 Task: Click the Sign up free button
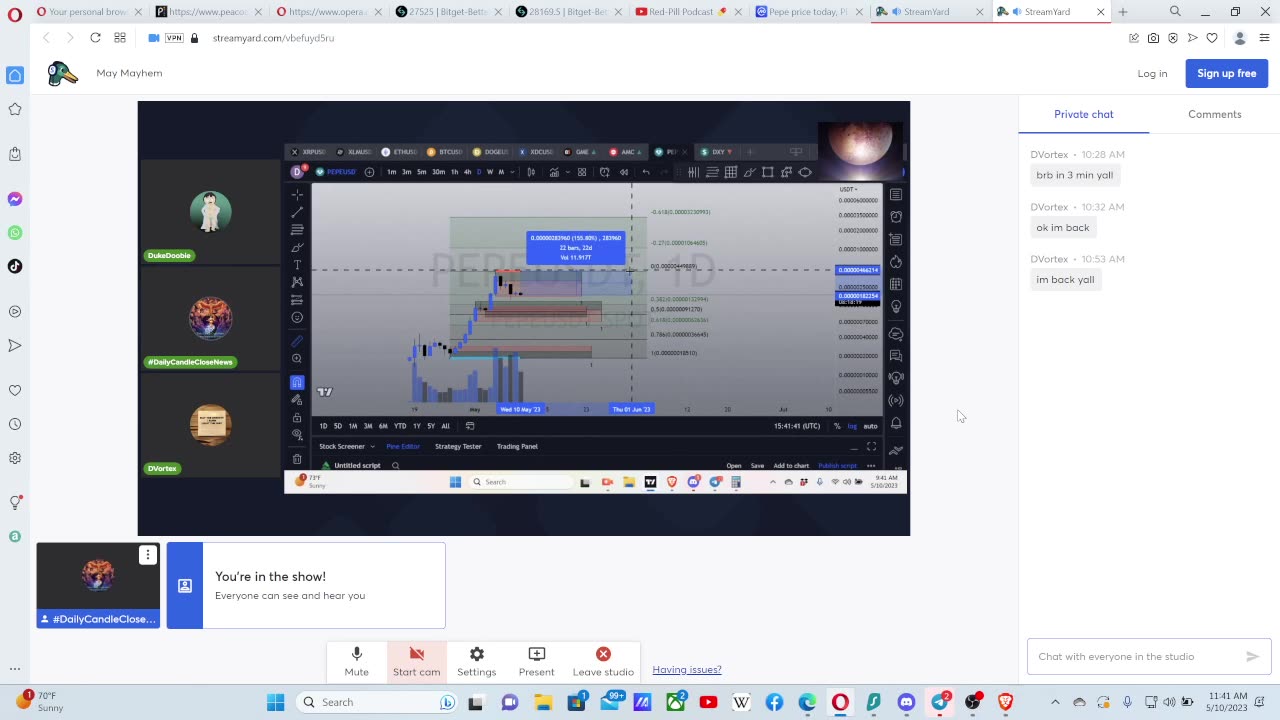(1227, 73)
